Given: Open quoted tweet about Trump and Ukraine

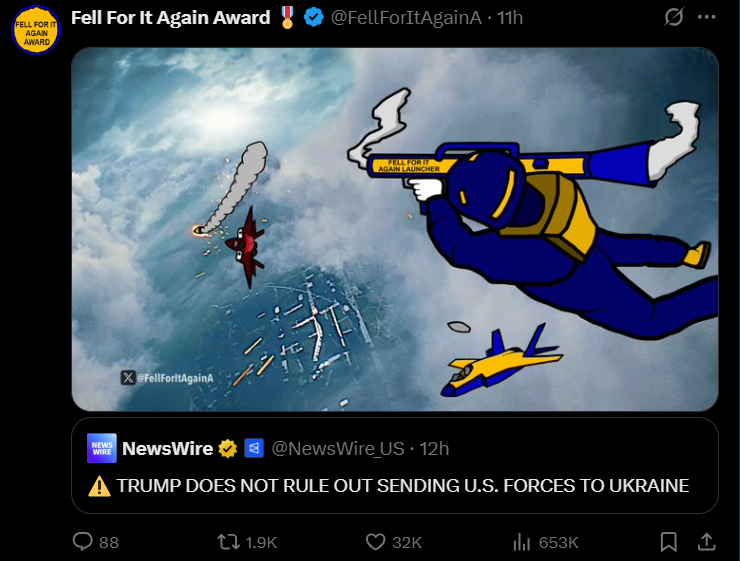Looking at the screenshot, I should pyautogui.click(x=395, y=466).
